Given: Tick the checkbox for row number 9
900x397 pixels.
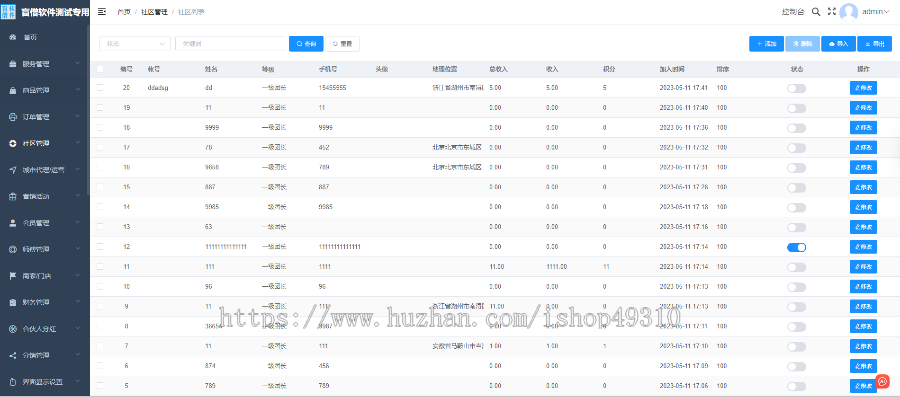Looking at the screenshot, I should (x=100, y=306).
